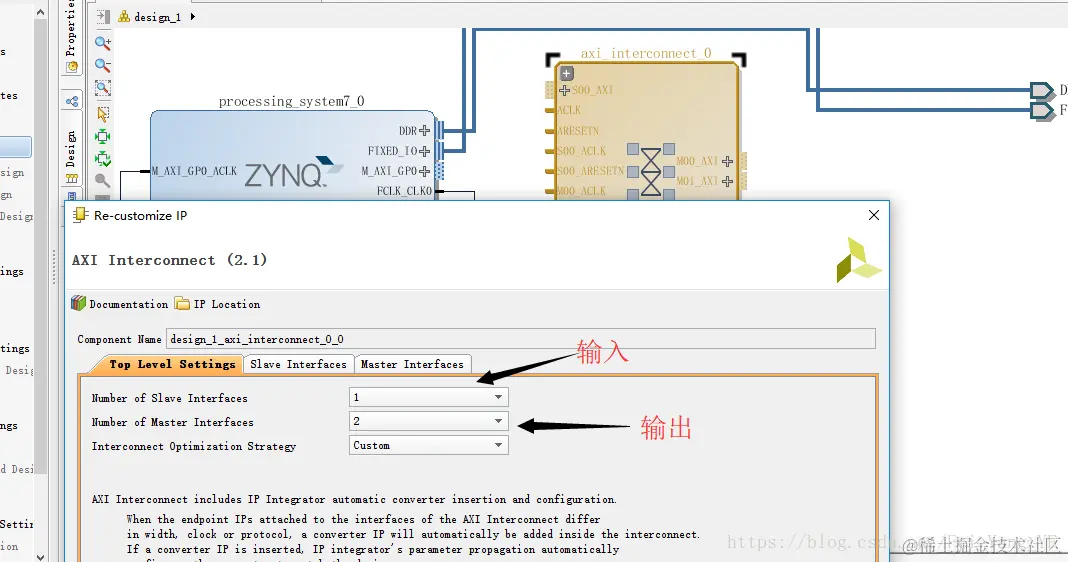Open the Interconnect Optimization Strategy dropdown
Screen dimensions: 1068x562
428,446
